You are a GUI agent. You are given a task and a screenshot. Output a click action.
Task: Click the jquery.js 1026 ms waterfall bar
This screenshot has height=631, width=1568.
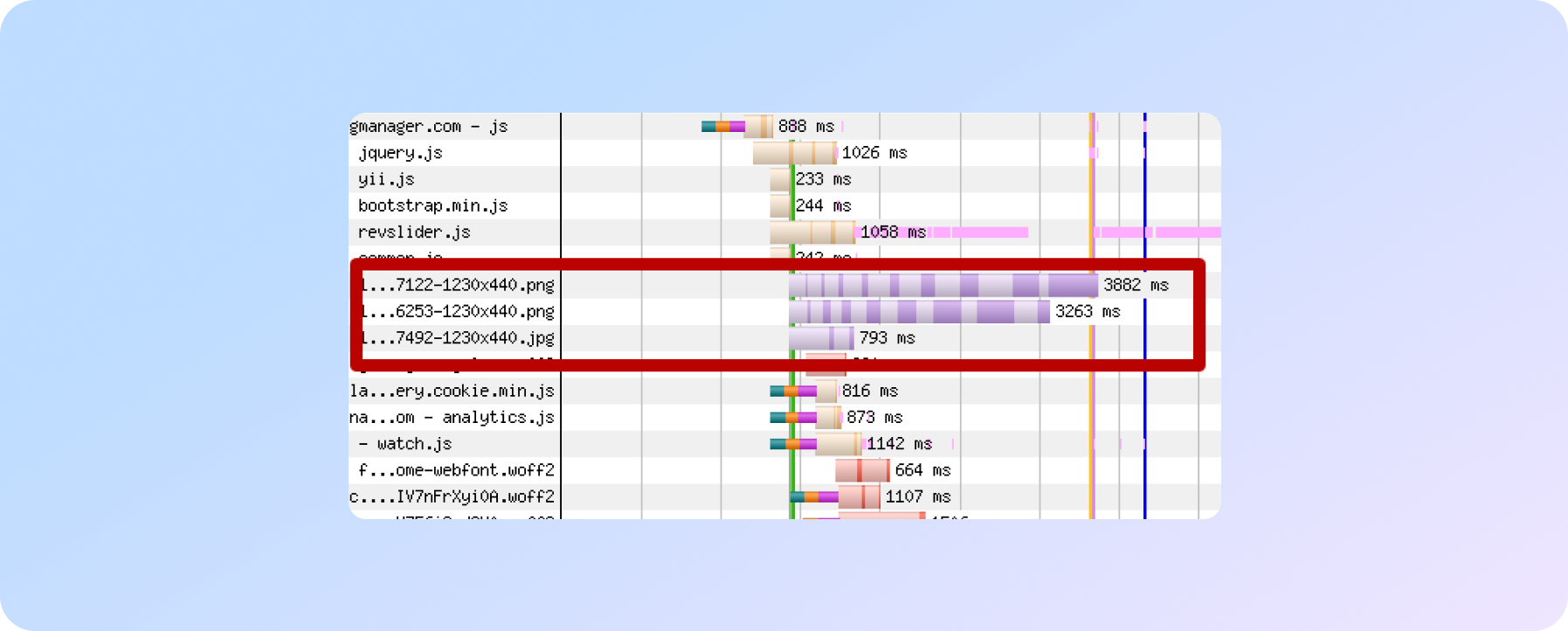pyautogui.click(x=795, y=153)
